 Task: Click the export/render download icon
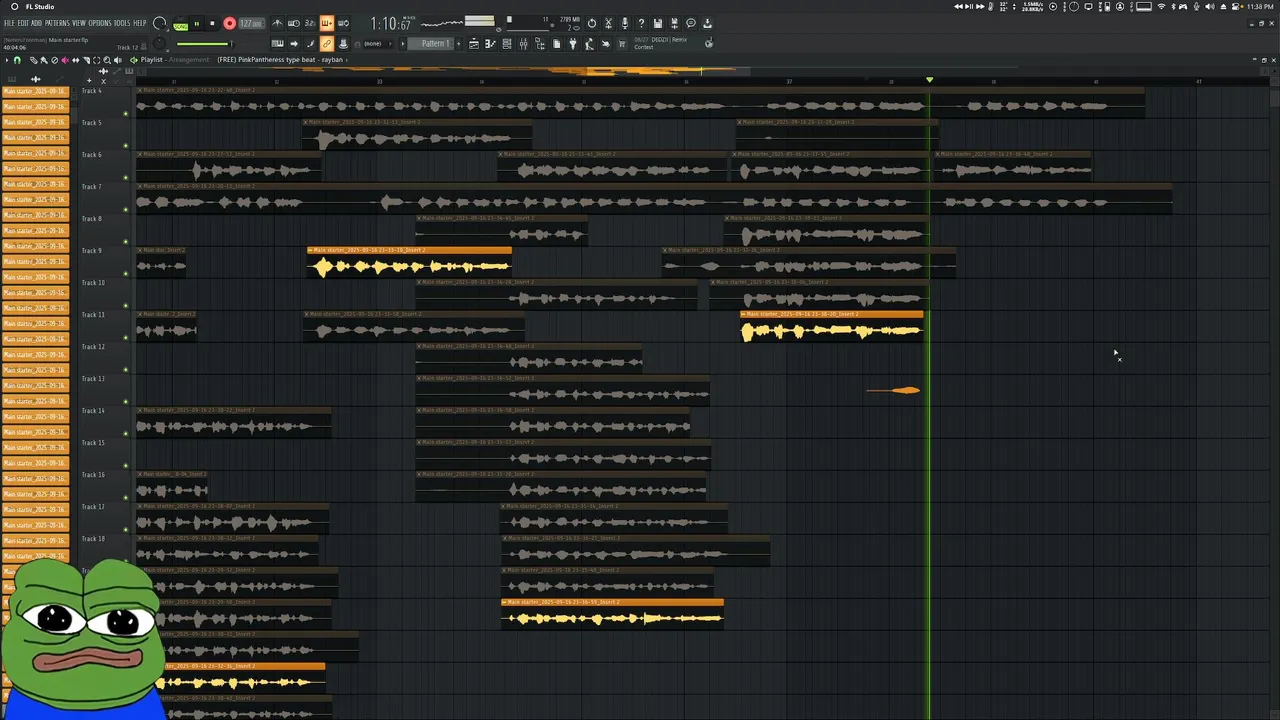click(x=706, y=23)
